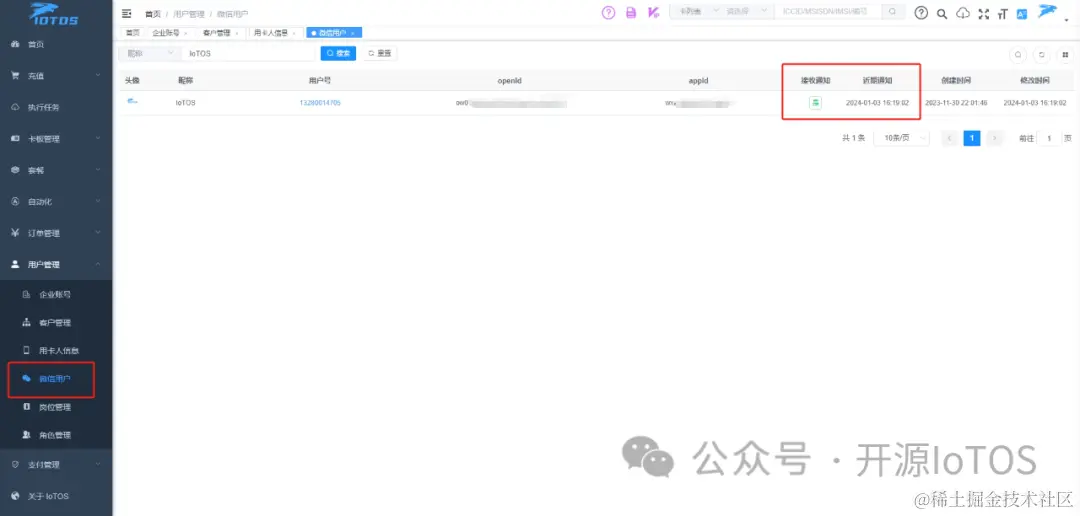Image resolution: width=1080 pixels, height=516 pixels.
Task: Click the 重置 reset button
Action: tap(380, 53)
